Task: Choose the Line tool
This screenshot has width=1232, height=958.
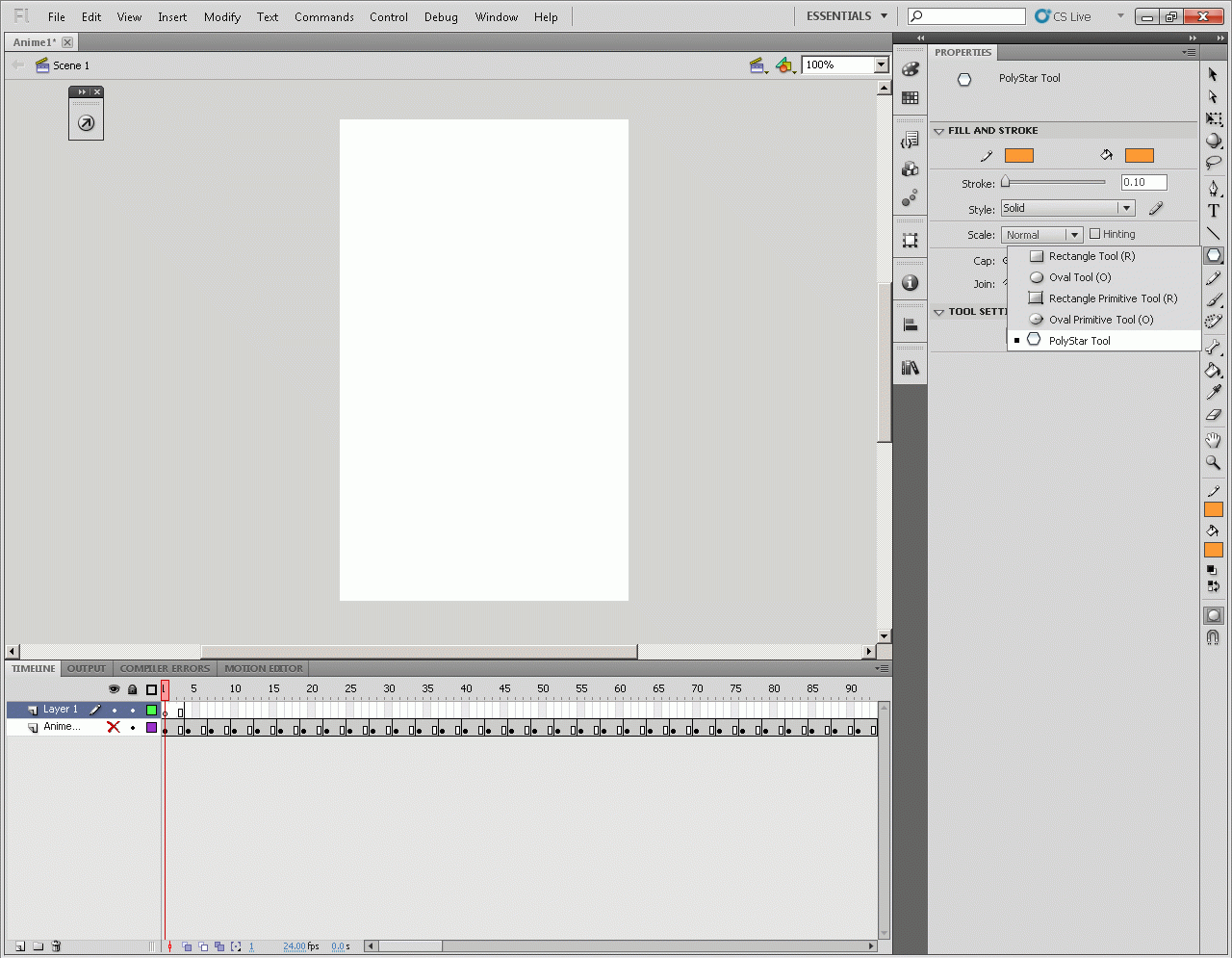Action: point(1214,233)
